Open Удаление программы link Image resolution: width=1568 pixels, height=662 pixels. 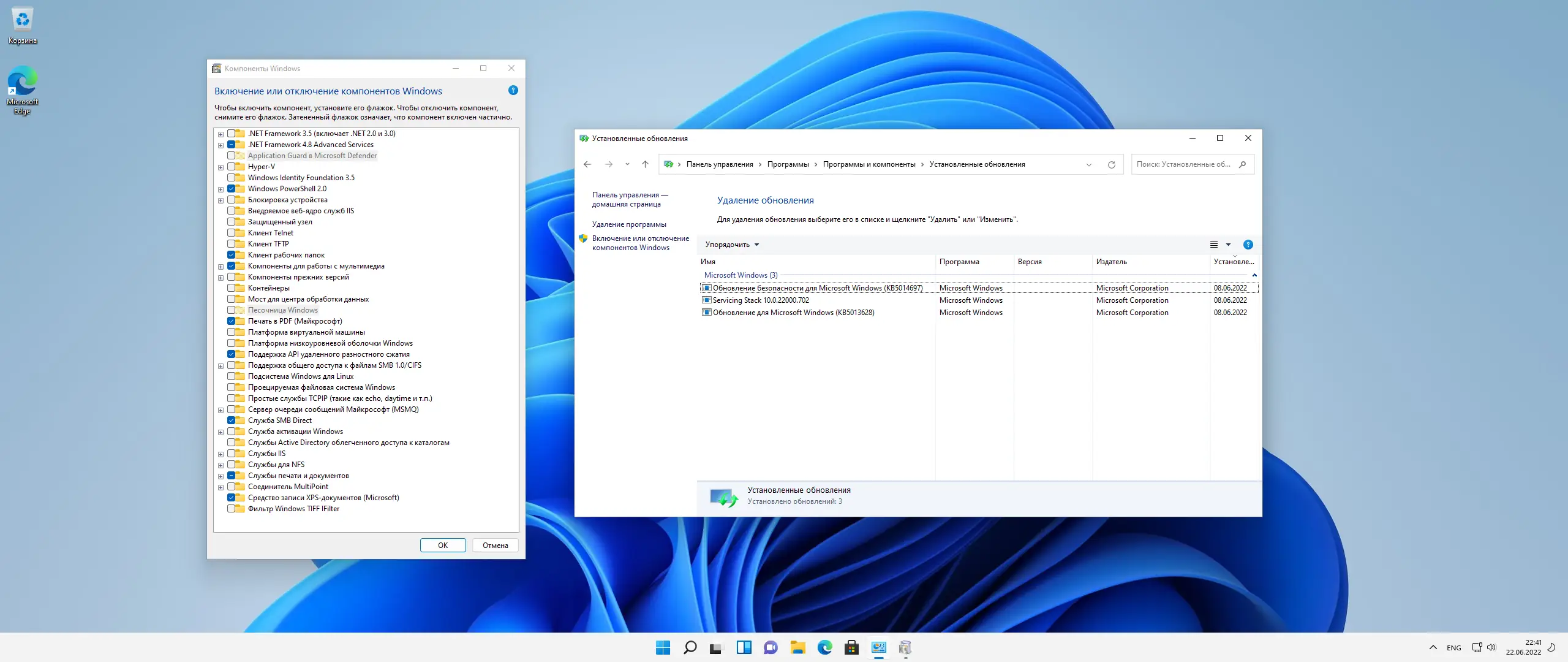pos(629,224)
